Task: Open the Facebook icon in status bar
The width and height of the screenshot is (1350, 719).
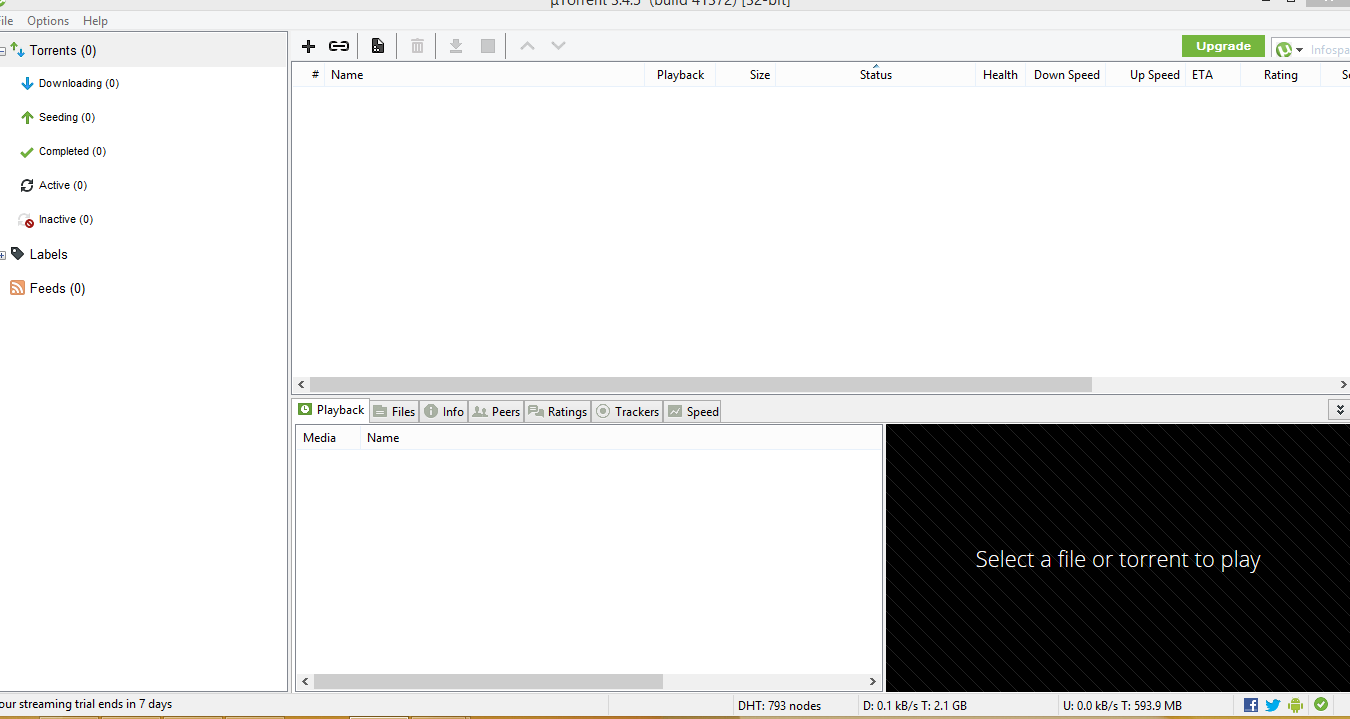Action: coord(1251,705)
